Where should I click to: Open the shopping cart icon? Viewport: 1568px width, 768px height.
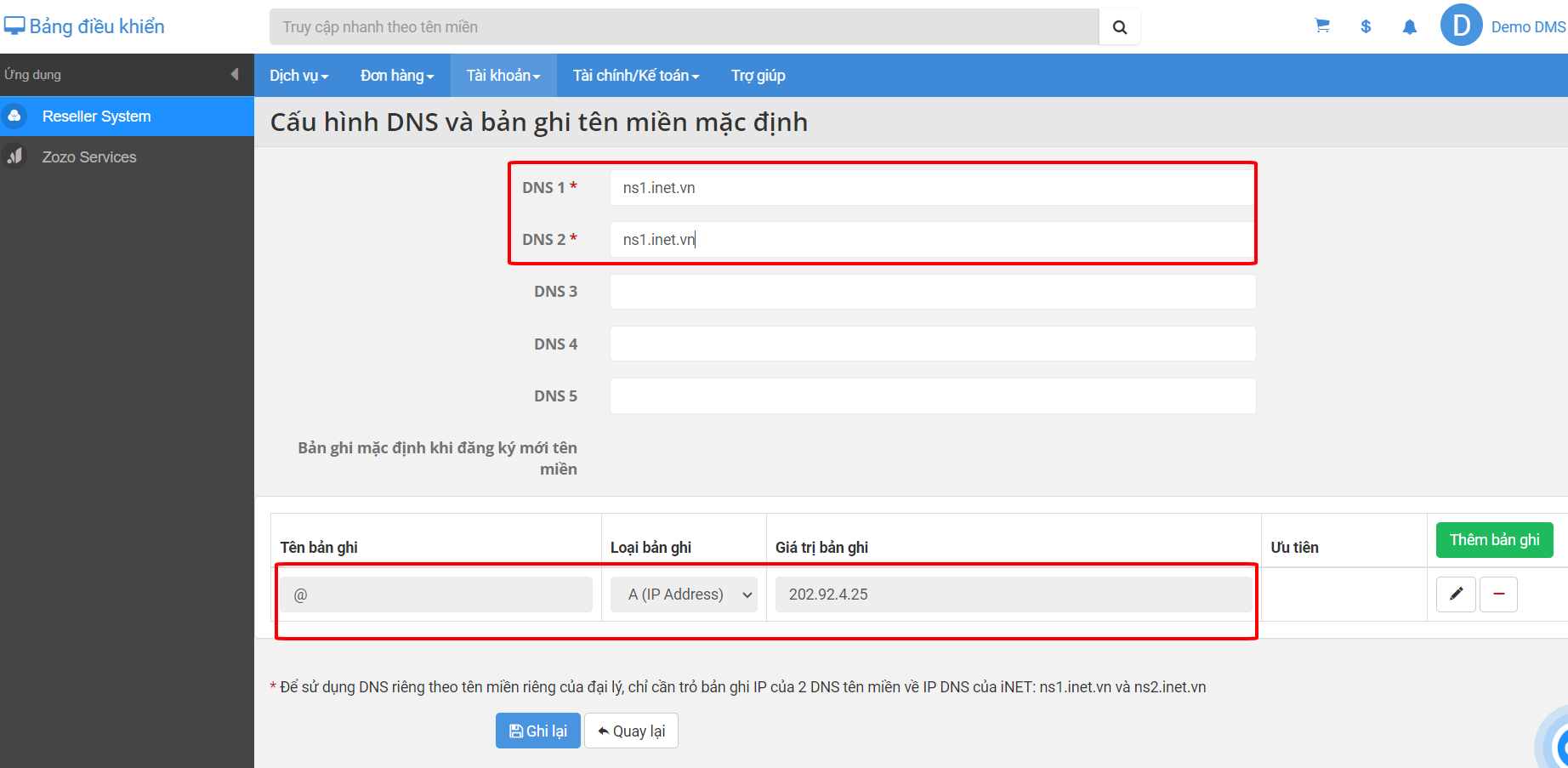(x=1322, y=26)
